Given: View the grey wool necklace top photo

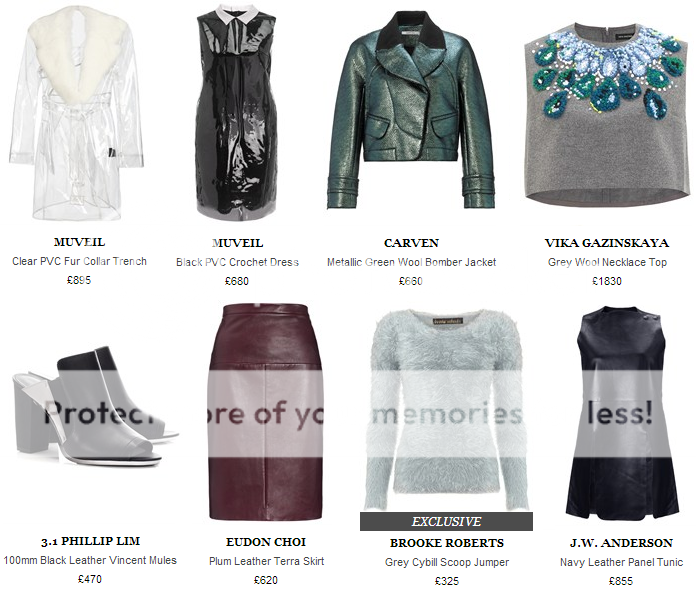Looking at the screenshot, I should tap(607, 115).
